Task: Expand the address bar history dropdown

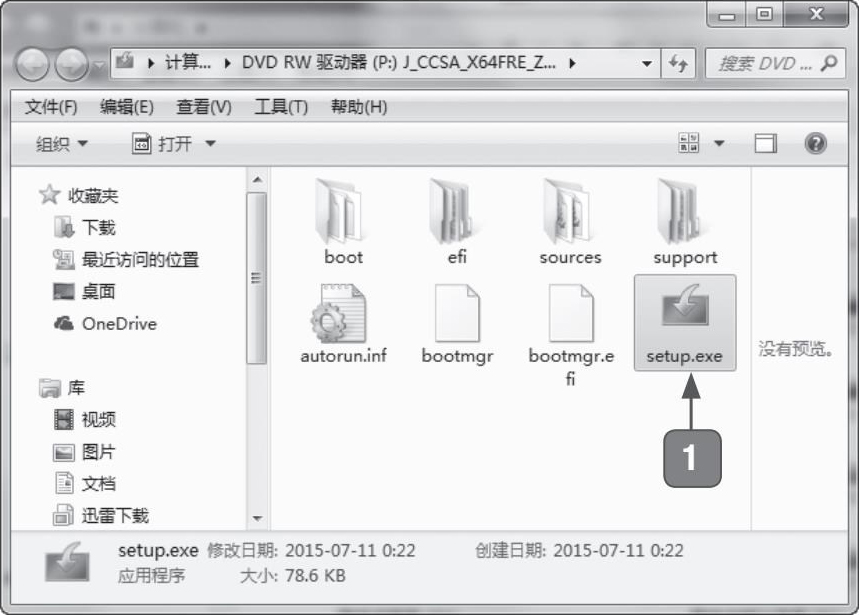Action: (647, 64)
